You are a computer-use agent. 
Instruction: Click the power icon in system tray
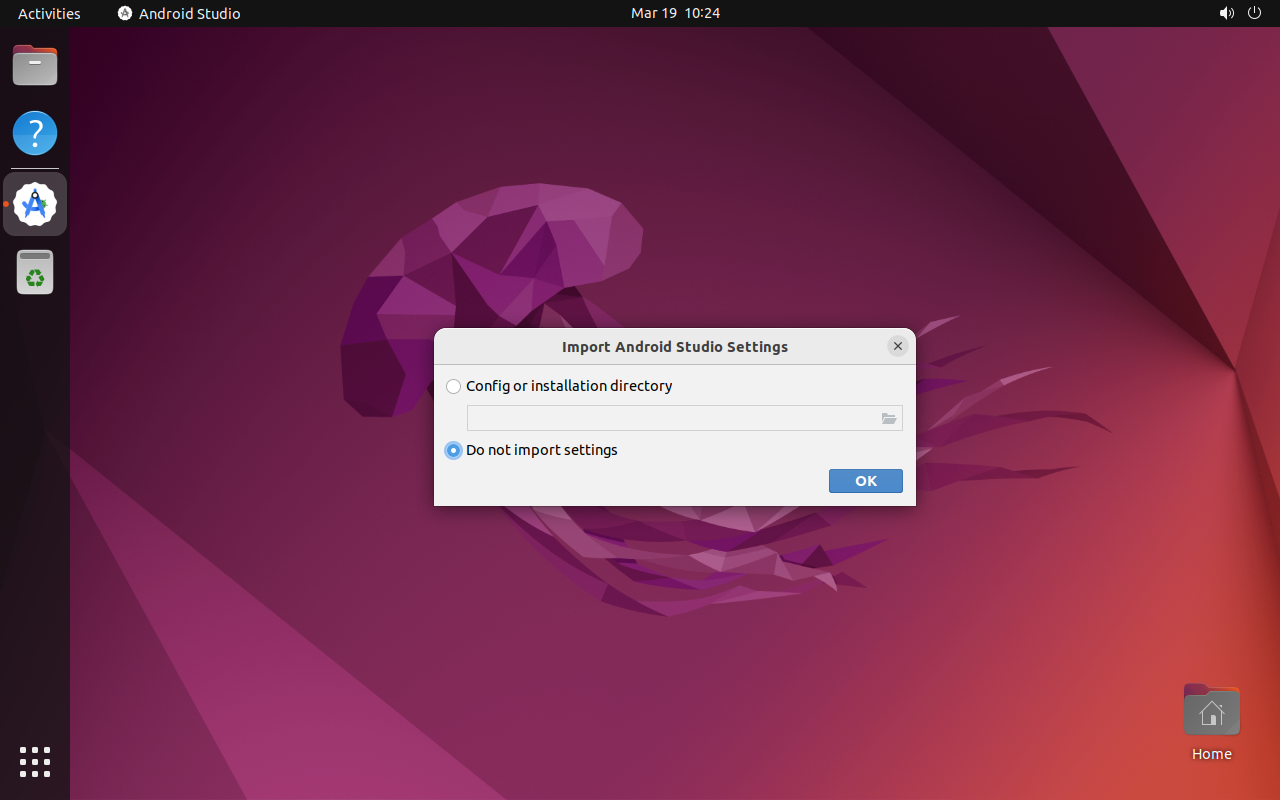1255,13
